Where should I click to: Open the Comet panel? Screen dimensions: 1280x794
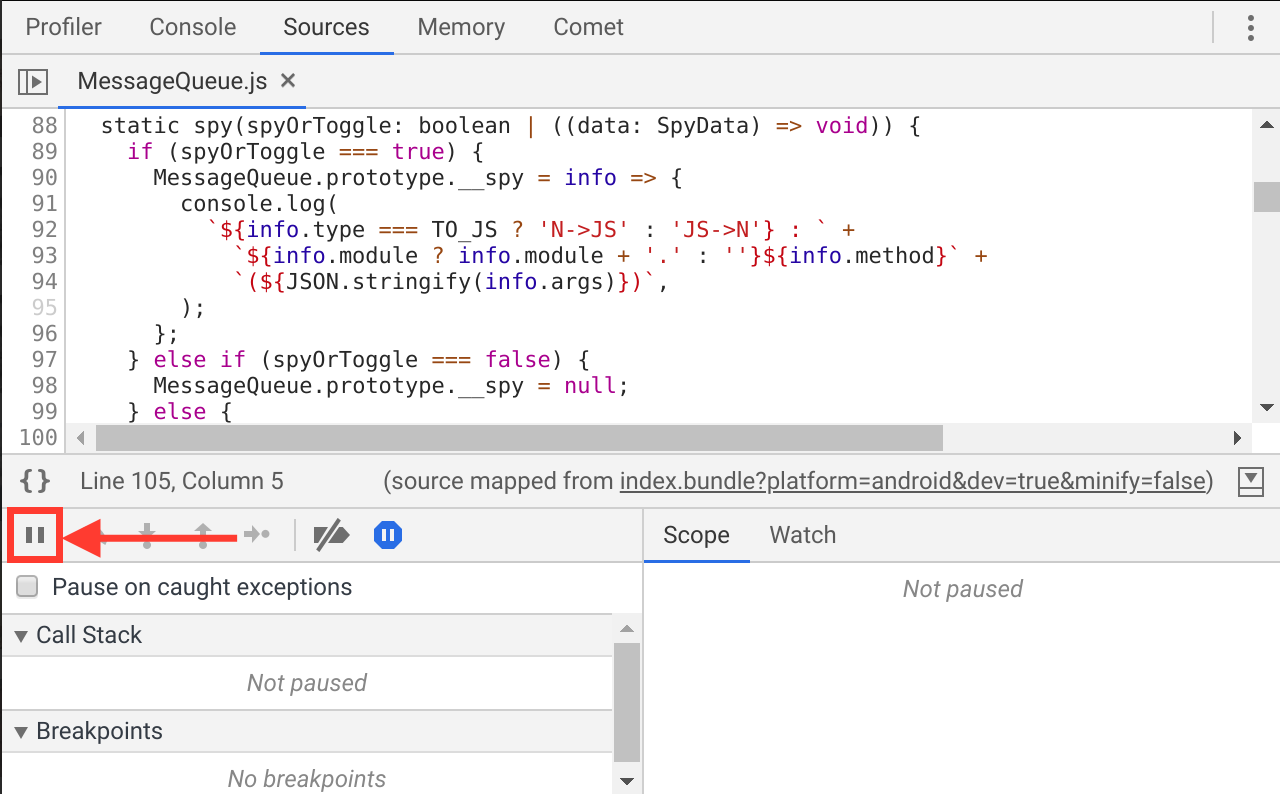tap(588, 27)
